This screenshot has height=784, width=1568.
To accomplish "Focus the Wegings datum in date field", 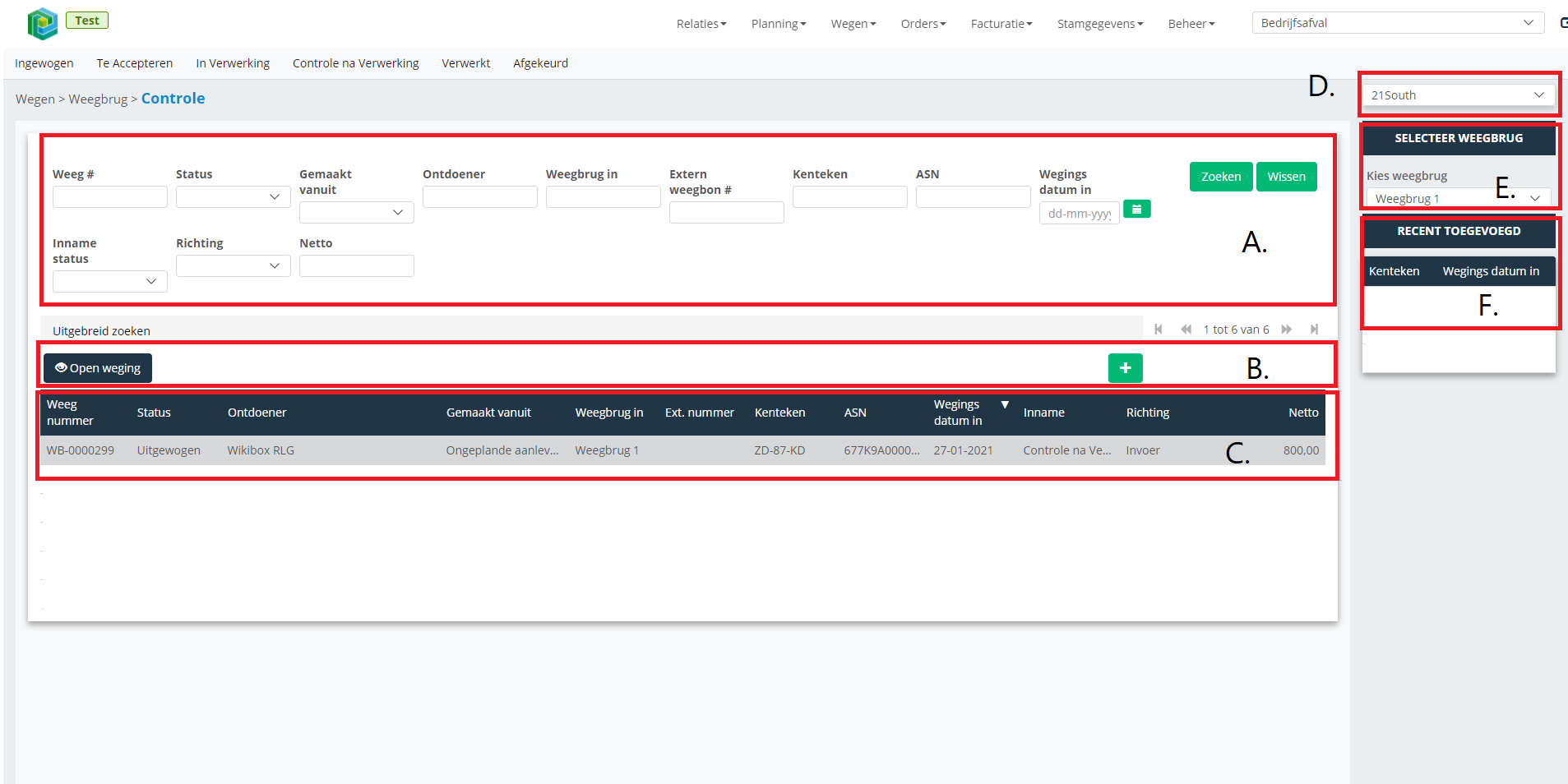I will (x=1079, y=213).
